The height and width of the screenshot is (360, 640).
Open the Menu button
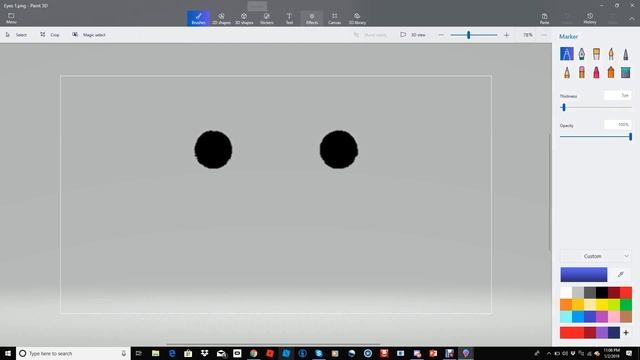(11, 18)
